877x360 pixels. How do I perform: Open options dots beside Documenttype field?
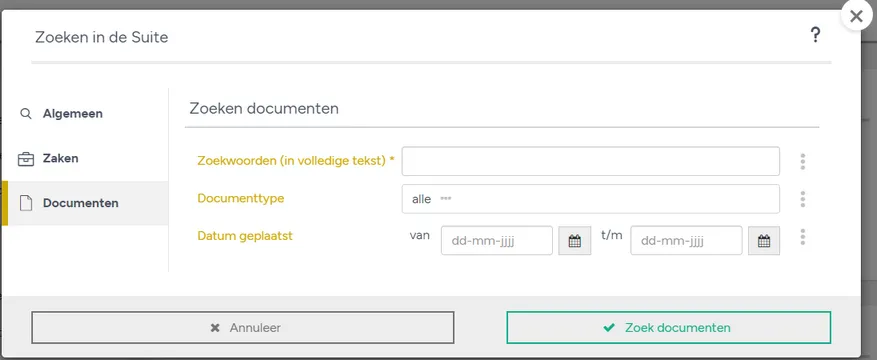tap(803, 199)
